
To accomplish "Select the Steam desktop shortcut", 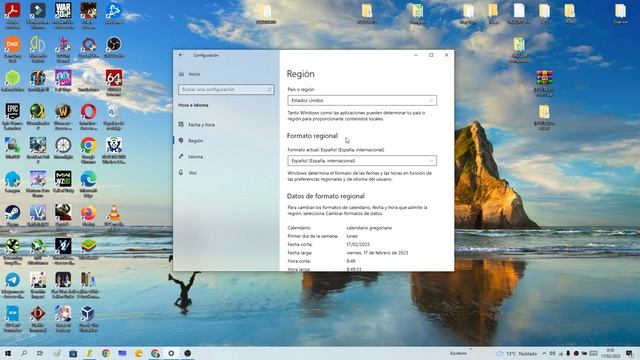I will [13, 216].
